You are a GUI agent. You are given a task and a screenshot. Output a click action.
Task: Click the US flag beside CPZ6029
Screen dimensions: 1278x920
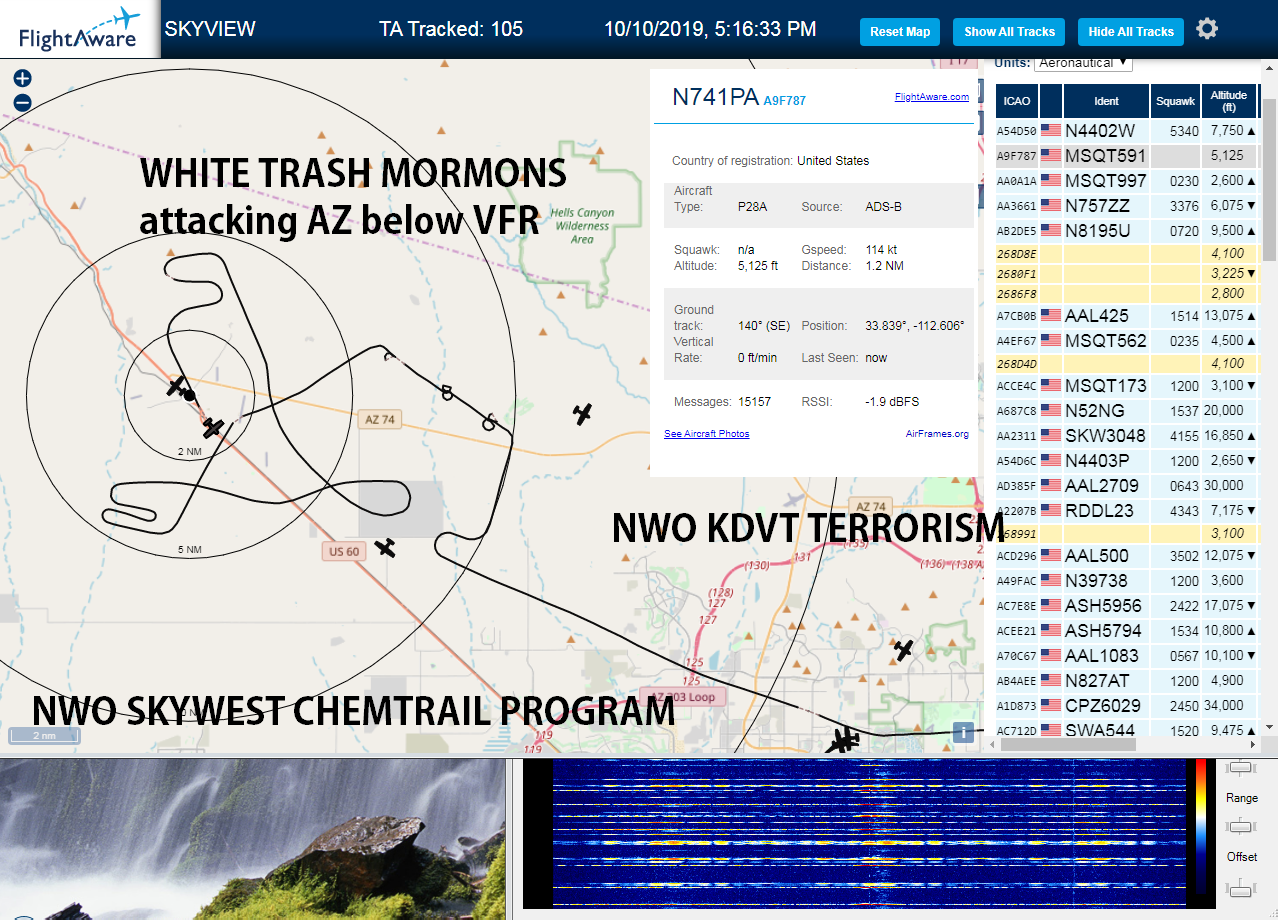point(1051,705)
